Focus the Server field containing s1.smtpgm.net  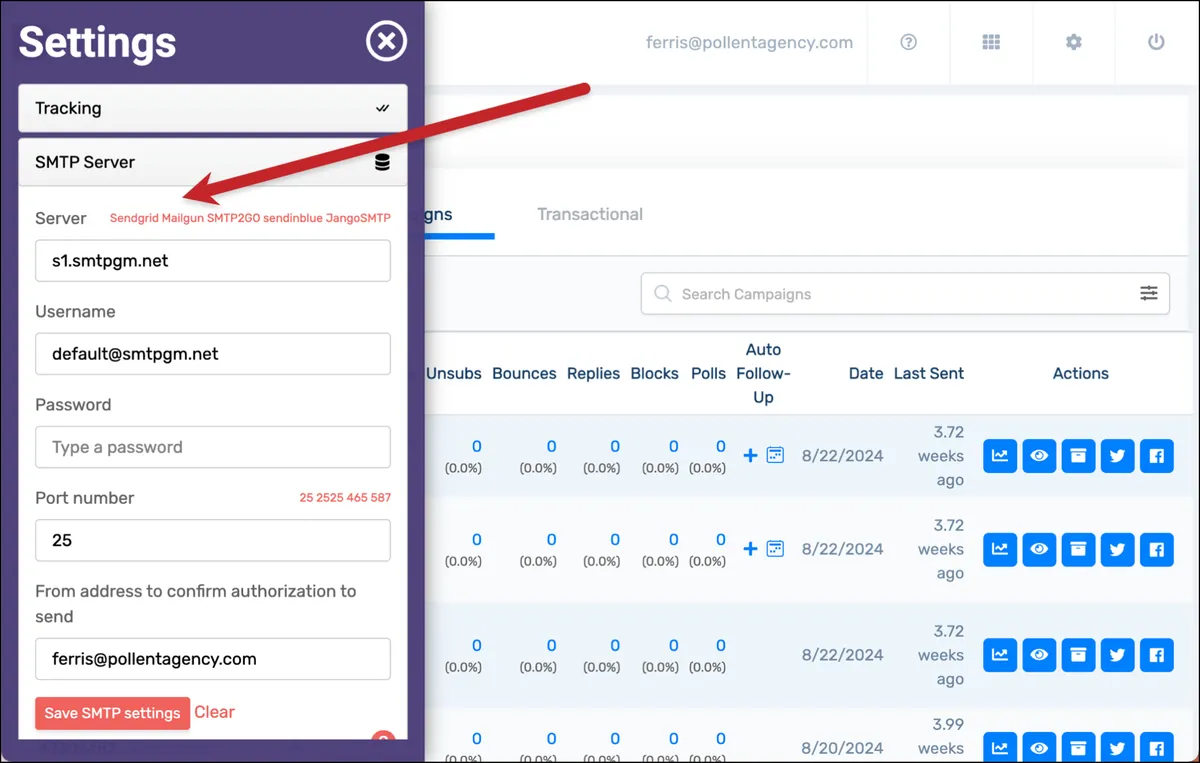(x=213, y=261)
